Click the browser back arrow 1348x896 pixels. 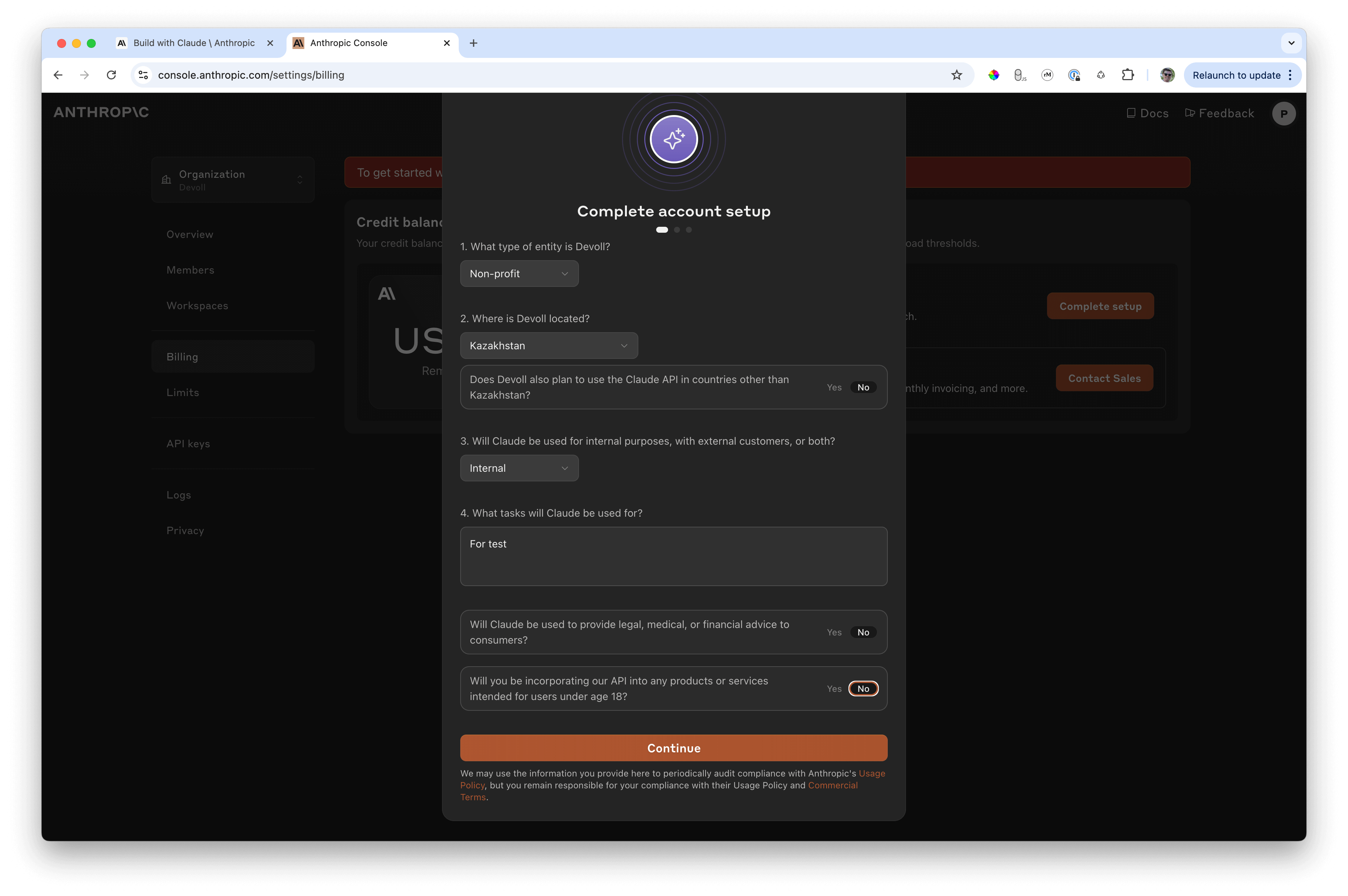[x=58, y=75]
